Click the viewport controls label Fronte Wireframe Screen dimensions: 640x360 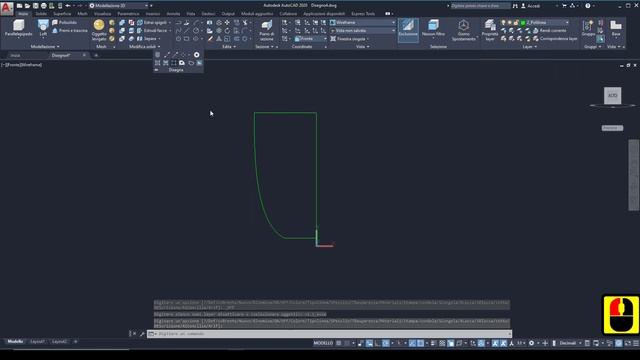pyautogui.click(x=22, y=65)
